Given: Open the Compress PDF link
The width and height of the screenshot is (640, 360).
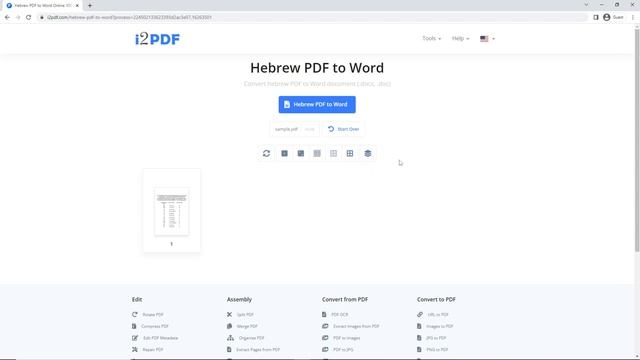Looking at the screenshot, I should (x=155, y=327).
